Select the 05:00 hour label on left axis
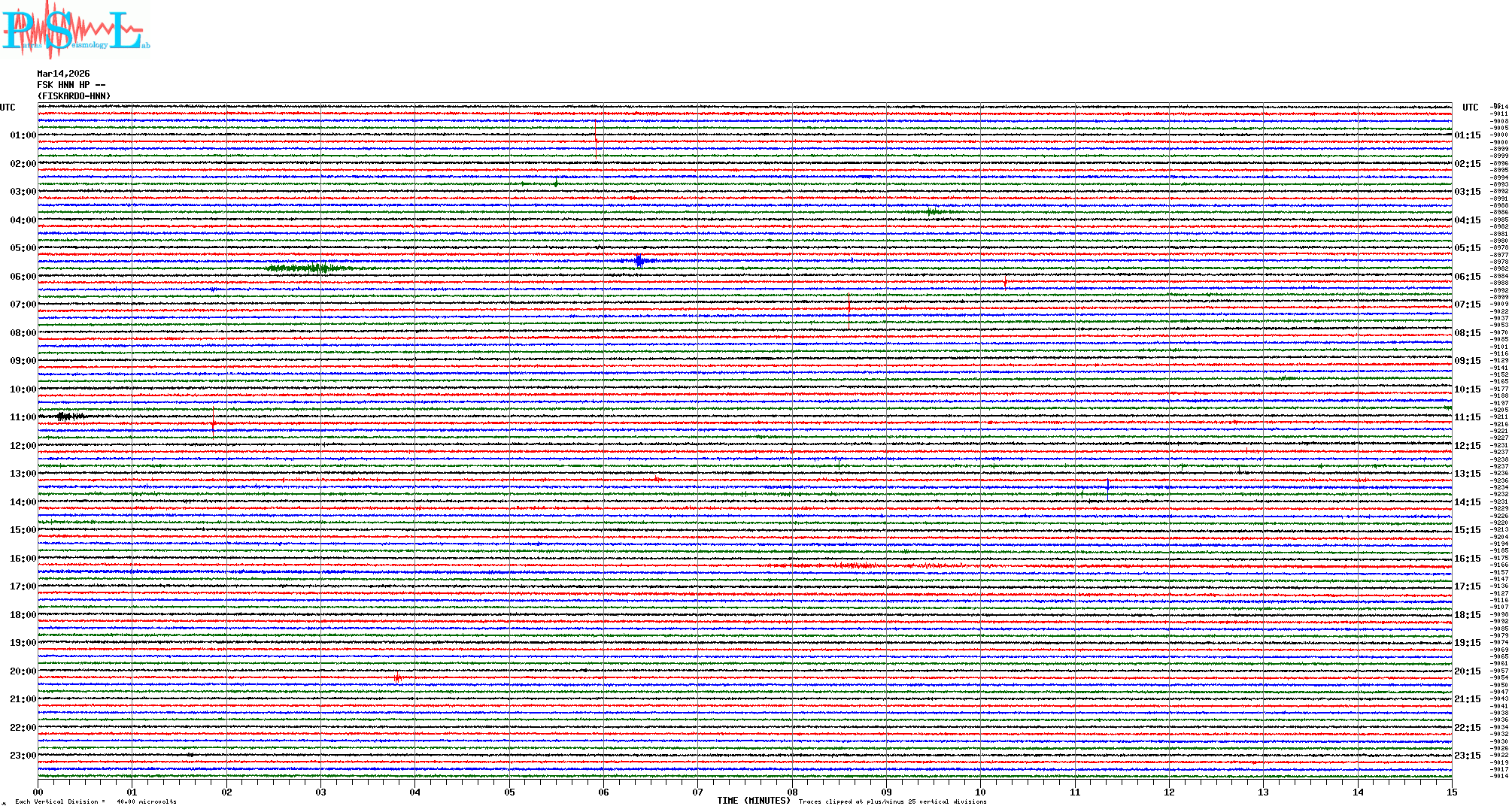Screen dimensions: 1512x812 (23, 248)
